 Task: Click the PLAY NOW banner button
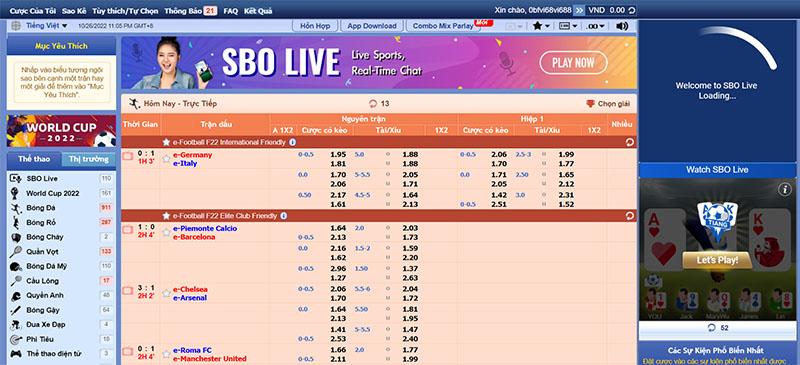click(x=573, y=63)
